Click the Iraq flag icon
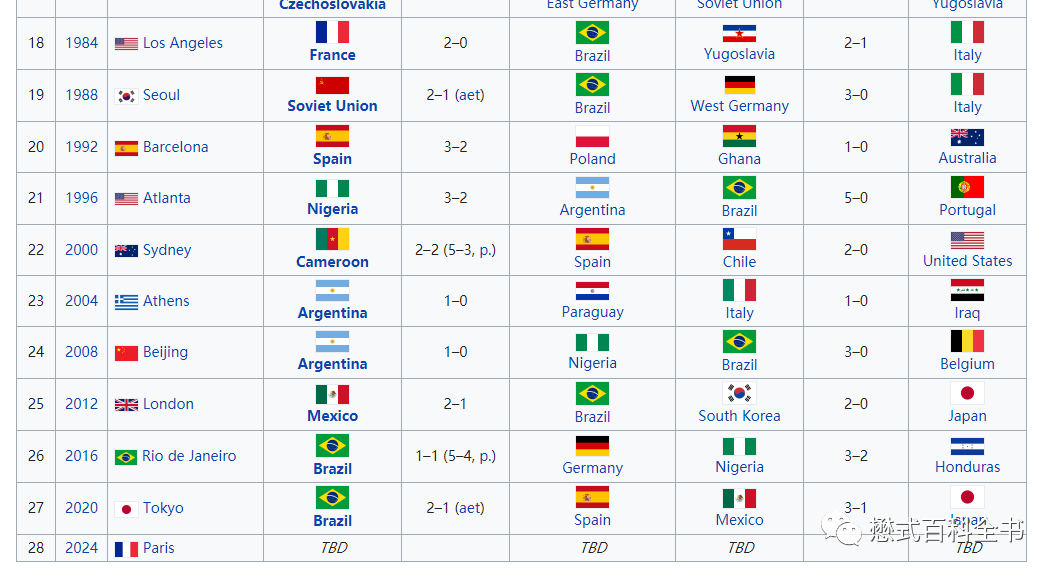This screenshot has width=1059, height=577. [967, 290]
